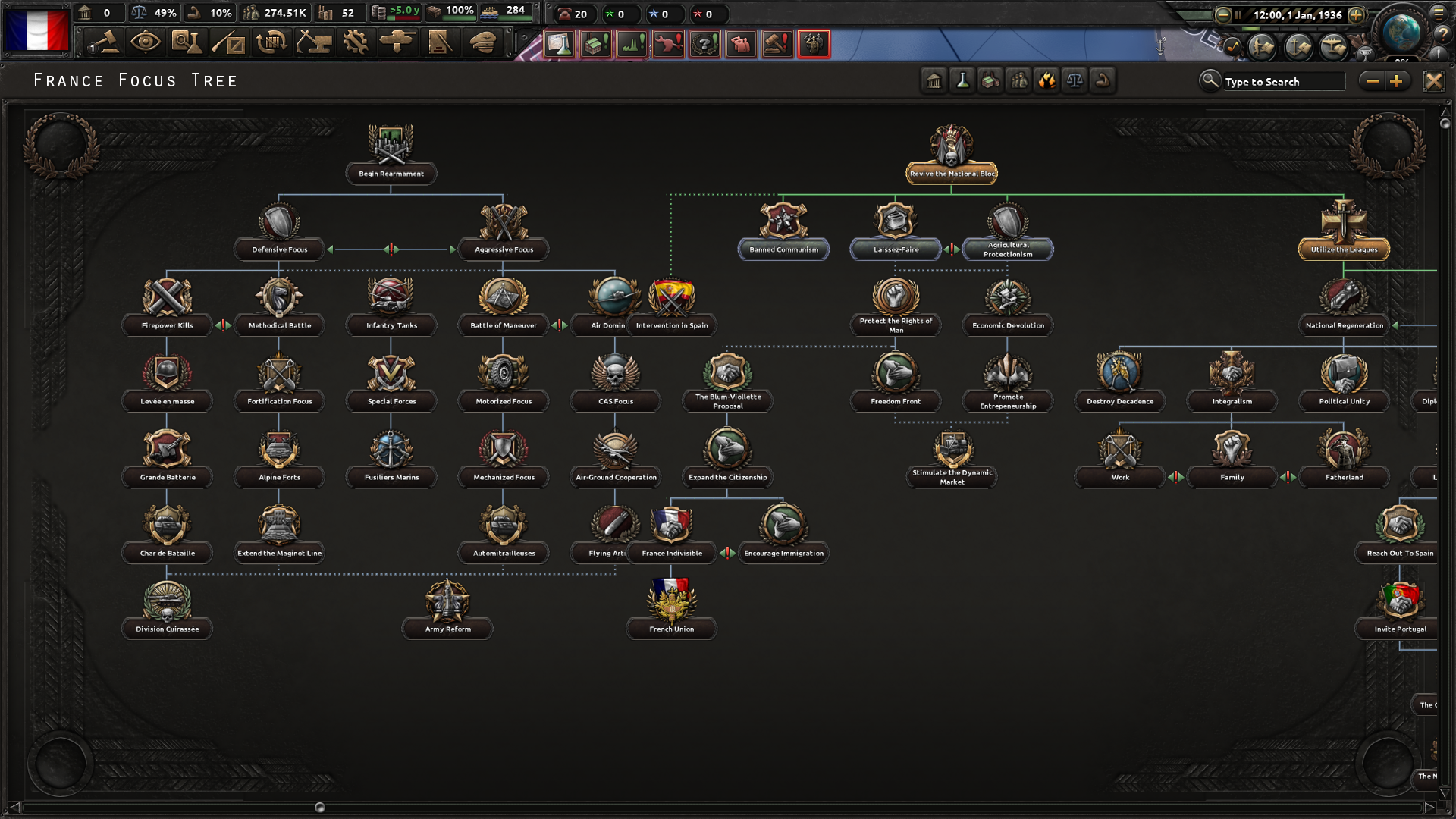The height and width of the screenshot is (819, 1456).
Task: Toggle the research flask focus filter
Action: [962, 80]
